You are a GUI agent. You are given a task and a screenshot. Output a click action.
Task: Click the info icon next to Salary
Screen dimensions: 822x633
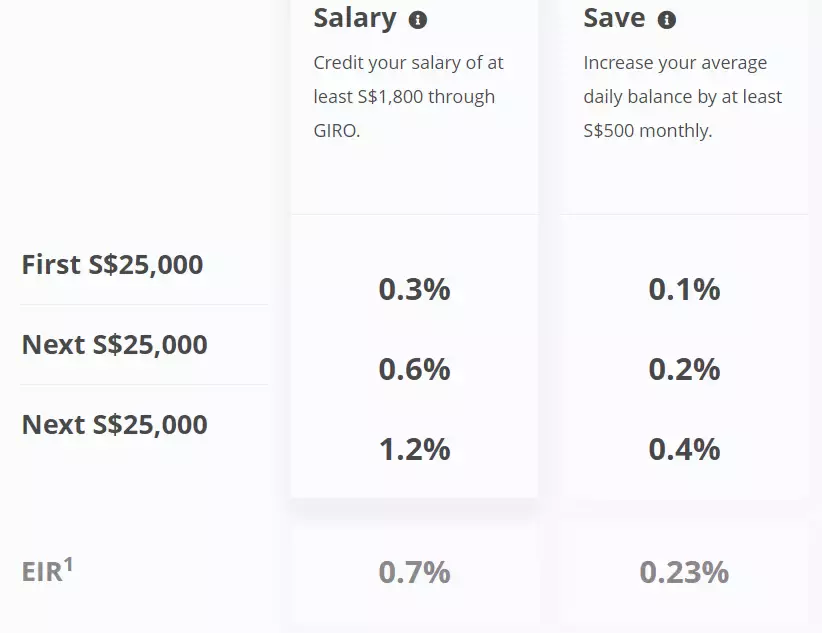coord(418,19)
